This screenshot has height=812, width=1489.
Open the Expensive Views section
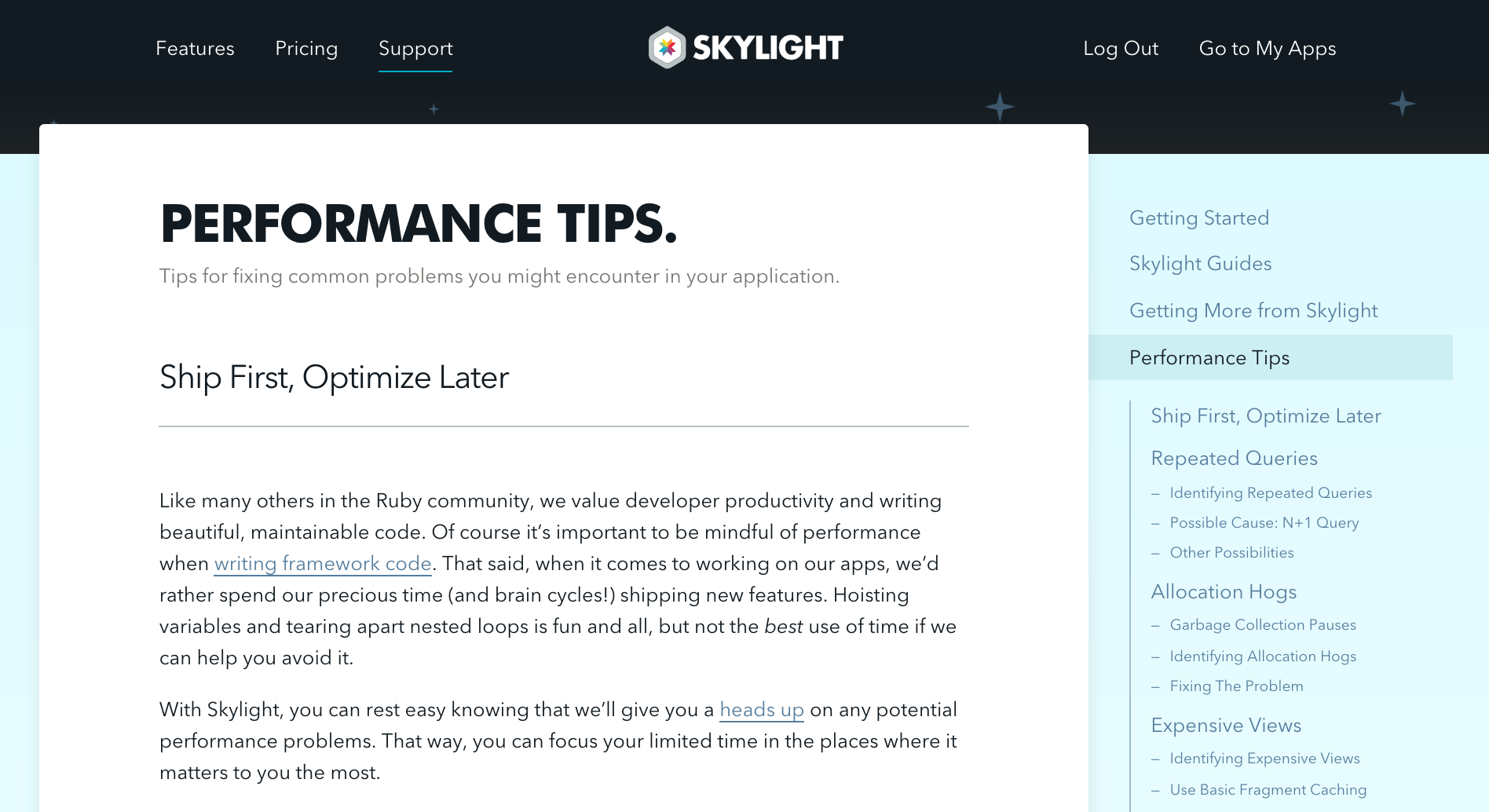pos(1226,726)
